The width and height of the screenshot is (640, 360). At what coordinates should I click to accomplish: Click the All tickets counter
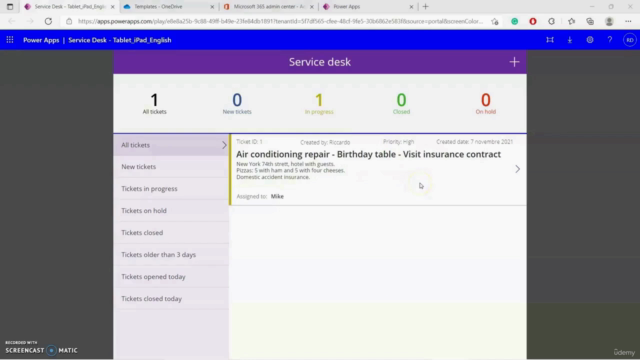tap(154, 103)
